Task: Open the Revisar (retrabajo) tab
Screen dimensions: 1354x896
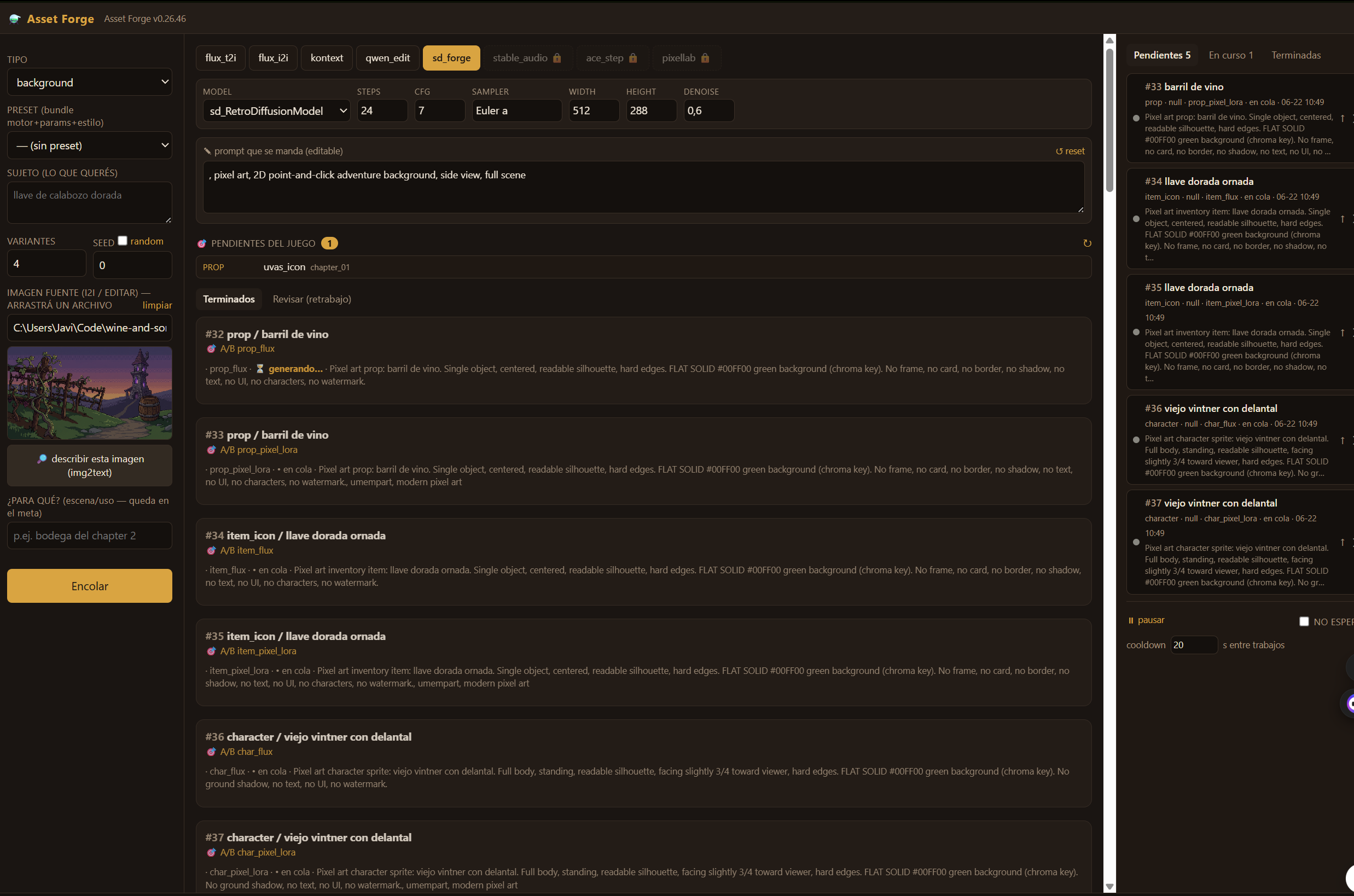Action: 311,299
